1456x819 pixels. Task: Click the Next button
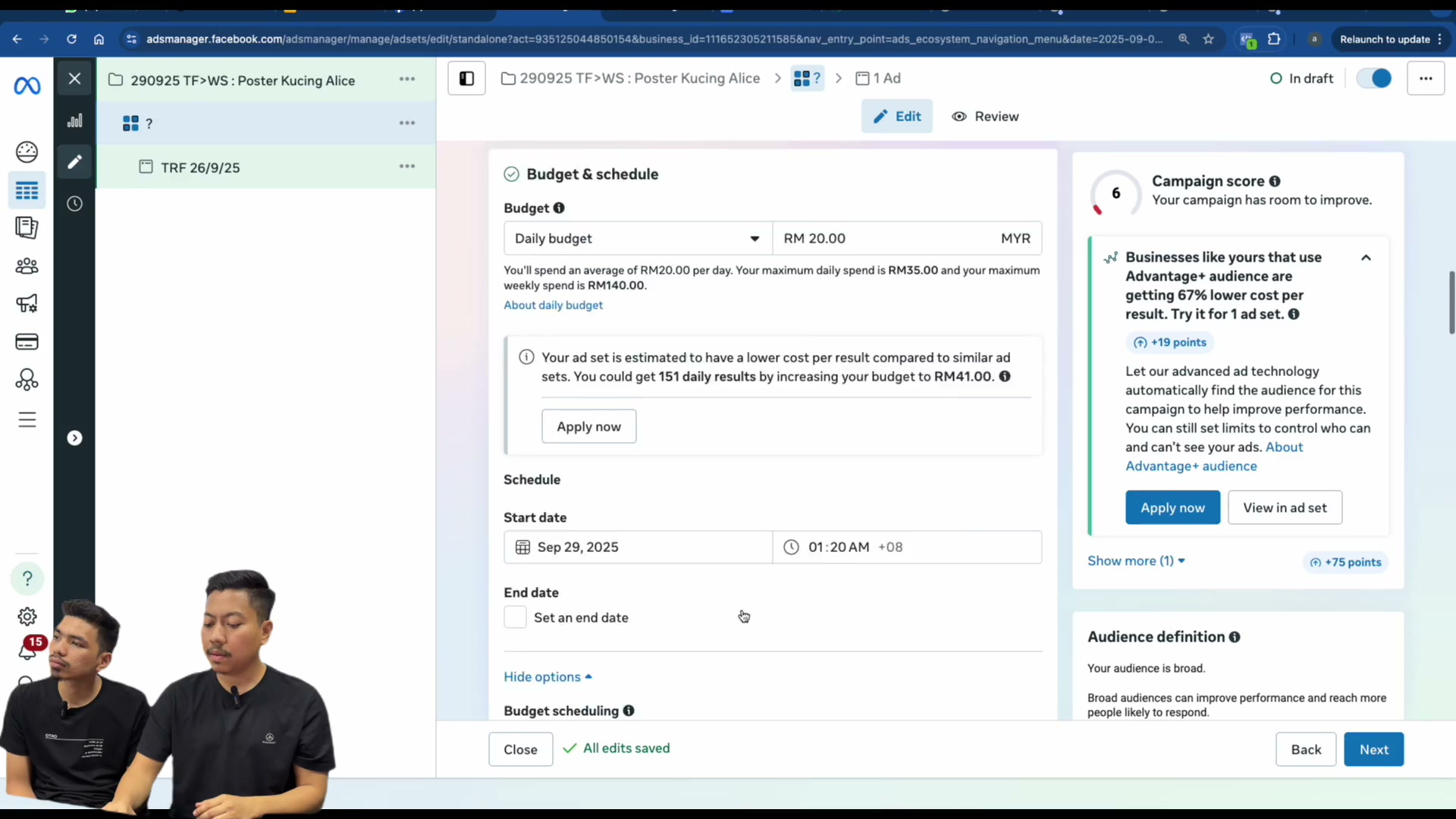point(1373,749)
